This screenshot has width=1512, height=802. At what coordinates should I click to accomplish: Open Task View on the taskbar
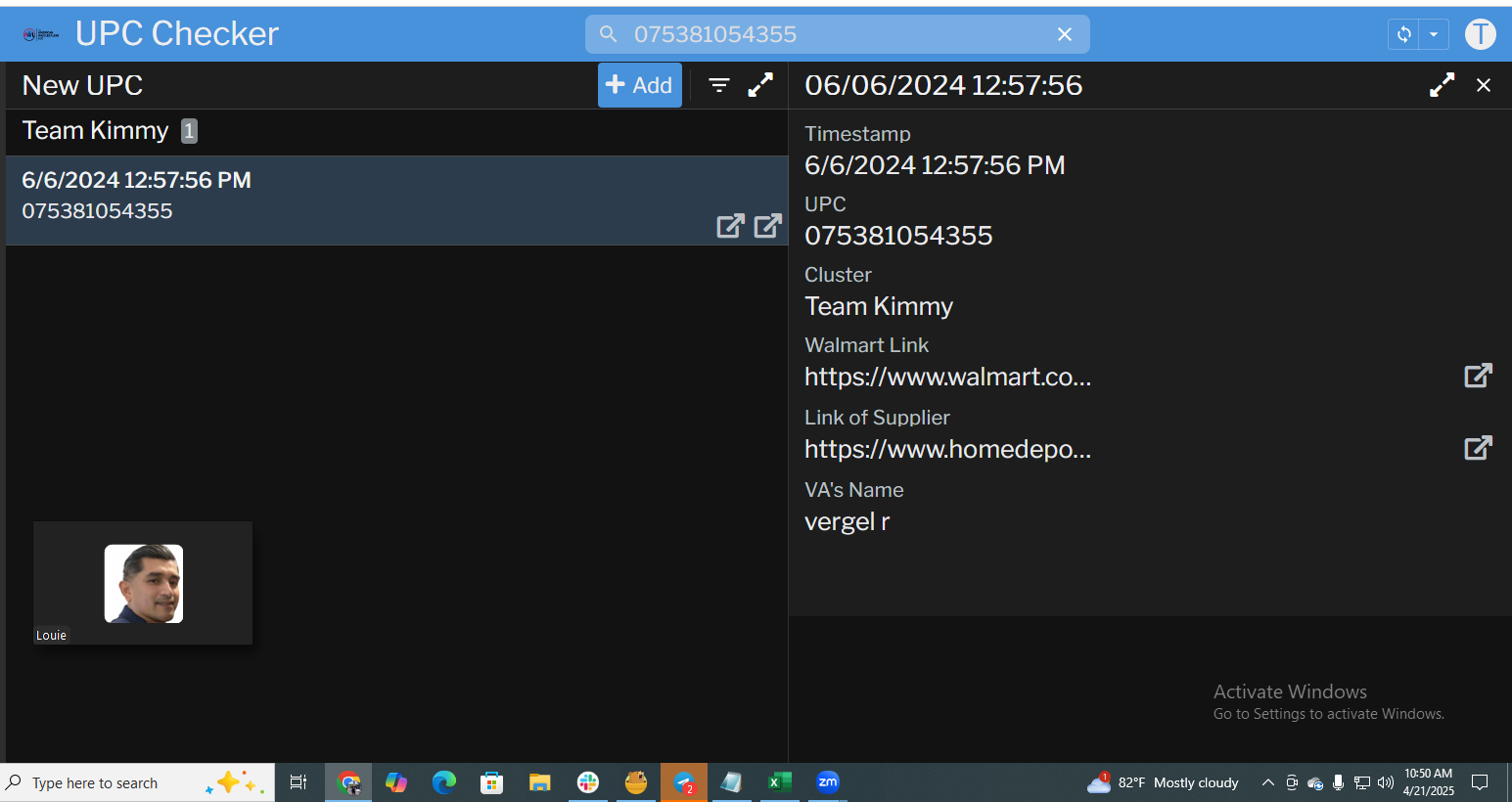[x=298, y=782]
